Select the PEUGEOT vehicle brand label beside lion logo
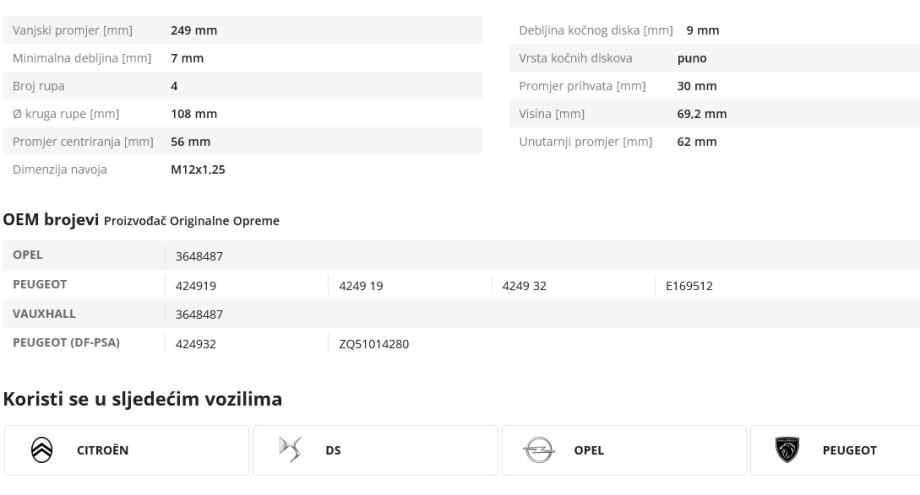Image resolution: width=920 pixels, height=495 pixels. [x=852, y=450]
